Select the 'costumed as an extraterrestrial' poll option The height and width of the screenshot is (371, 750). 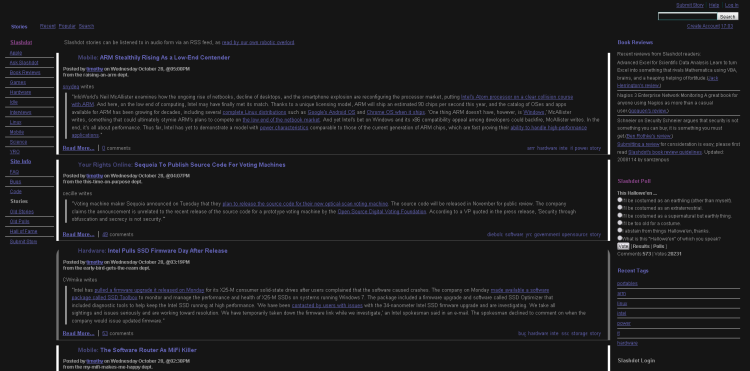(x=620, y=207)
